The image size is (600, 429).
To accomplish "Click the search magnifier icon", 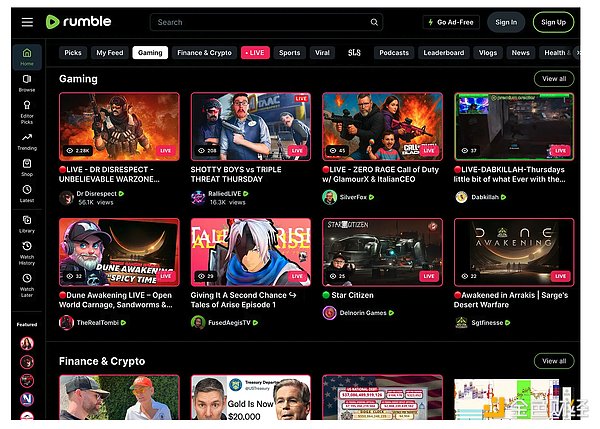I will (x=374, y=22).
